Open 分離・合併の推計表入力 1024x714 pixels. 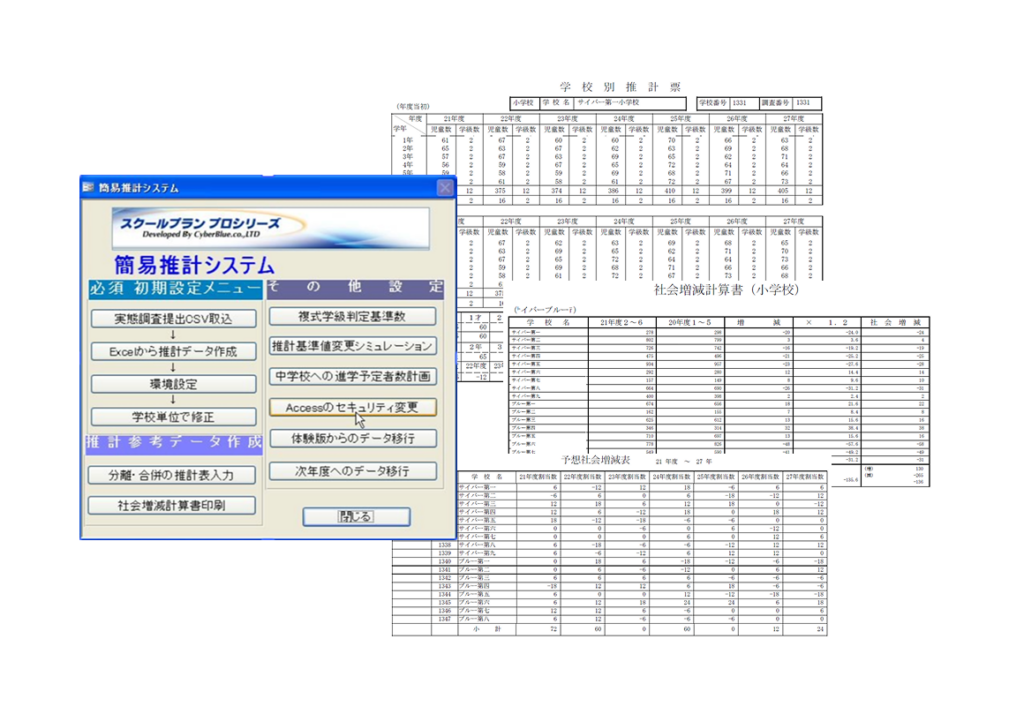click(171, 475)
